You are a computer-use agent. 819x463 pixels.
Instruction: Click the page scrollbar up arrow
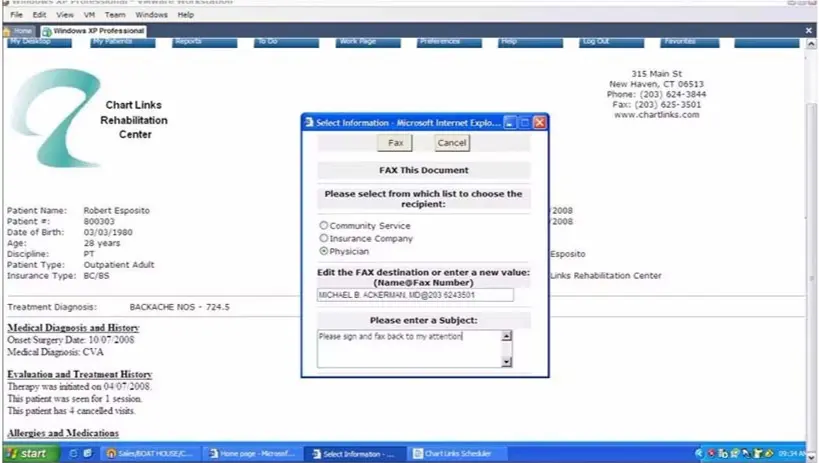click(x=811, y=44)
